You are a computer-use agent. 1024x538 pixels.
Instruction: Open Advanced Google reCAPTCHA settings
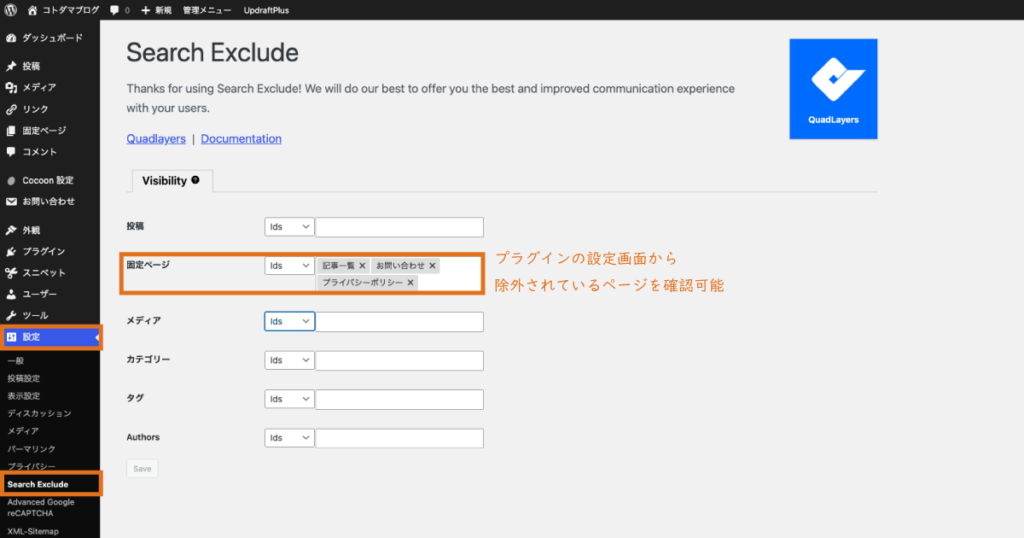point(40,508)
